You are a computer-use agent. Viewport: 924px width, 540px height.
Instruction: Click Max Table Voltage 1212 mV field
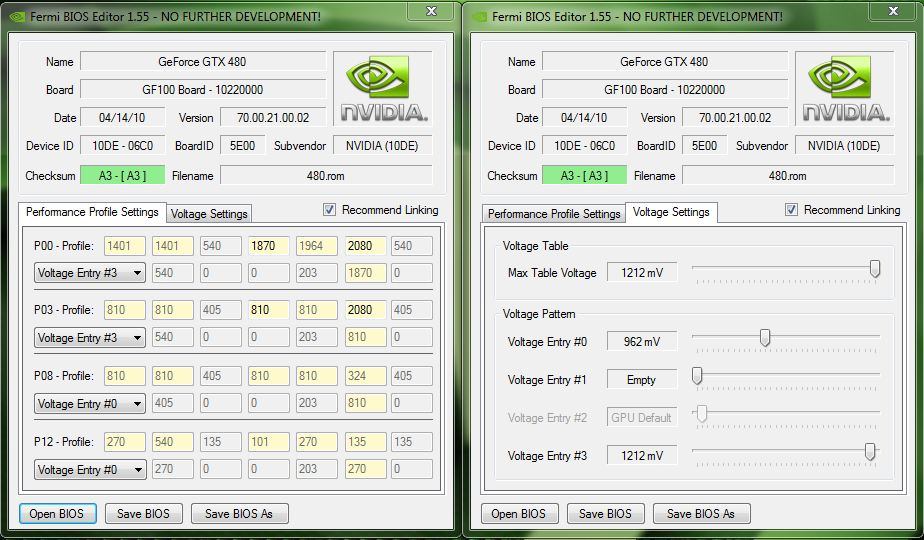point(642,272)
